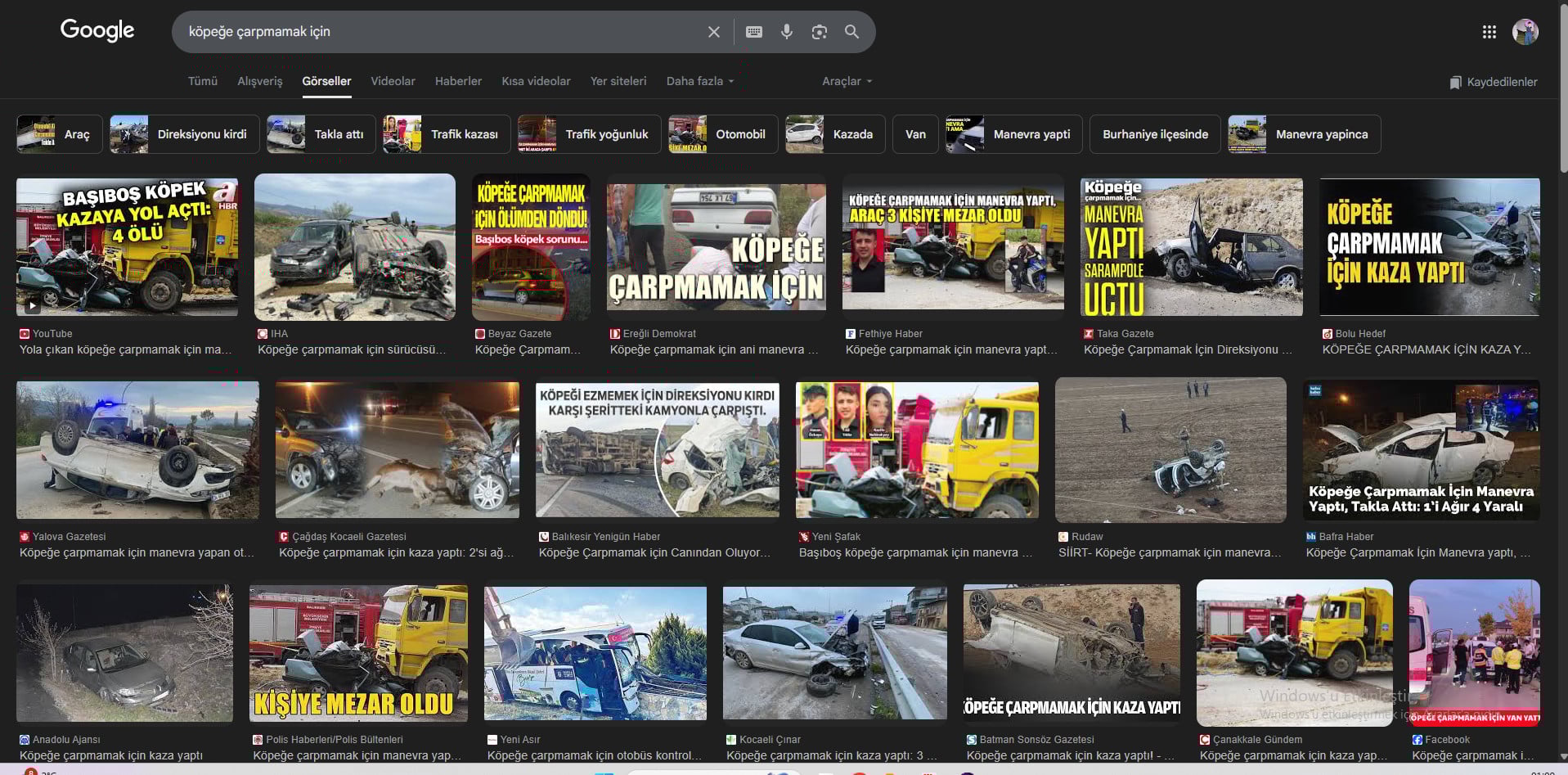
Task: Open Bolu Hedef image result link
Action: click(x=1429, y=247)
